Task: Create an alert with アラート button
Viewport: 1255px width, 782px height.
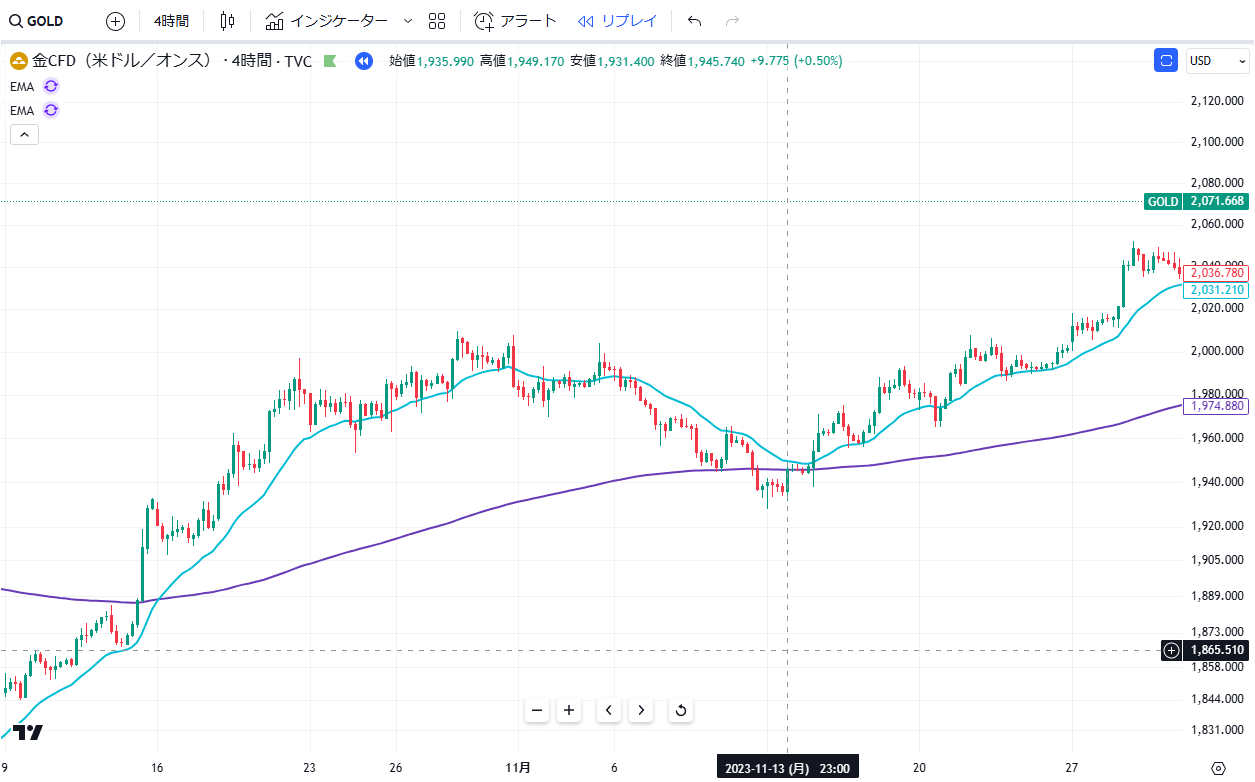Action: coord(515,21)
